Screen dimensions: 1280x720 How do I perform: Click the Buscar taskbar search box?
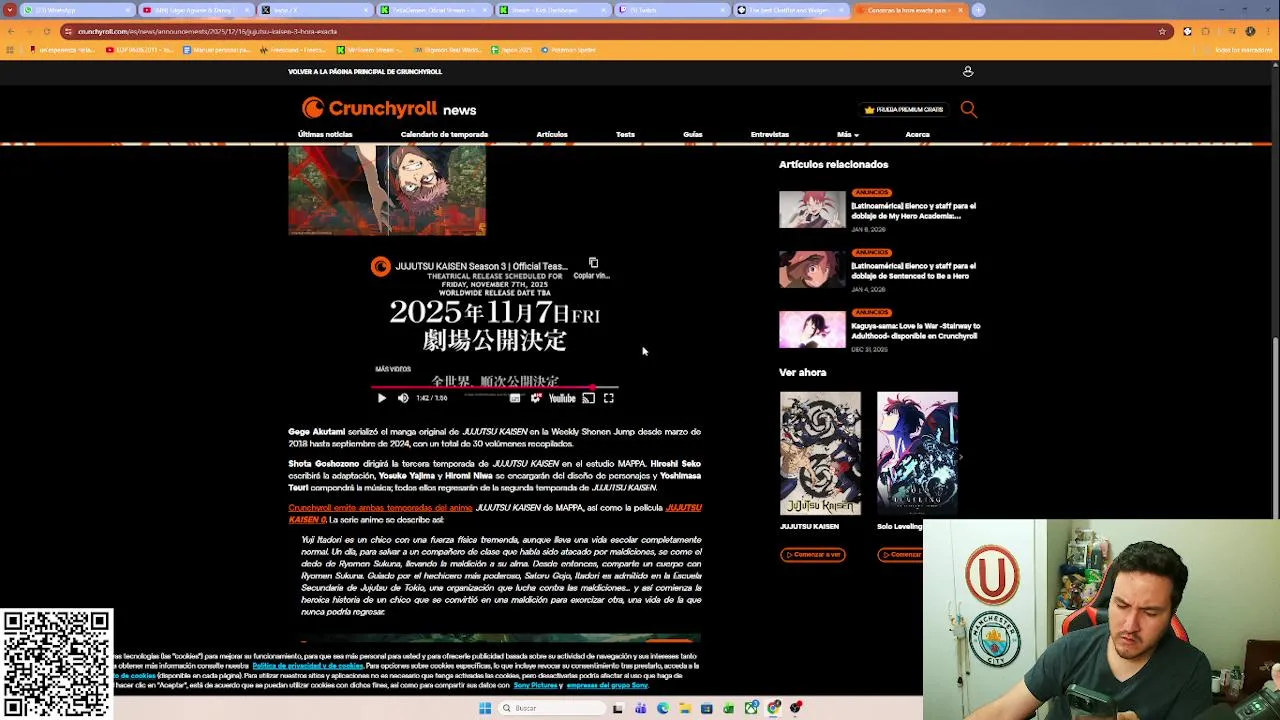point(552,708)
